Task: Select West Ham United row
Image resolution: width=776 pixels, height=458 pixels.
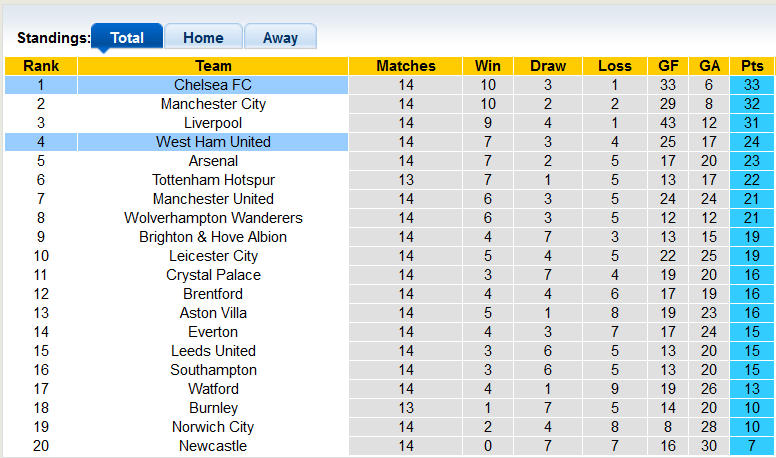Action: click(213, 142)
